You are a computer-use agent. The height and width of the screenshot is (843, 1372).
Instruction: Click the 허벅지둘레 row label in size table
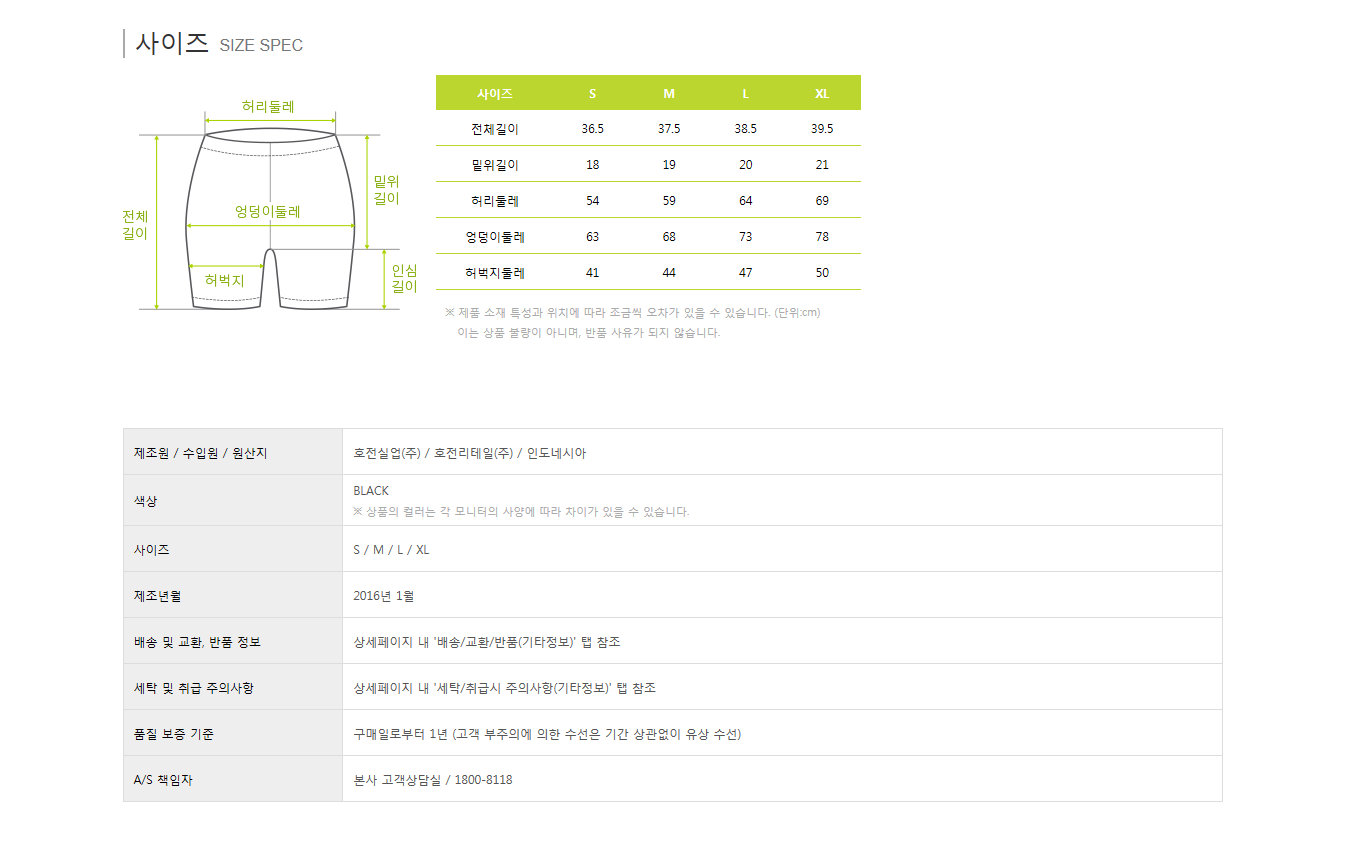pyautogui.click(x=495, y=273)
